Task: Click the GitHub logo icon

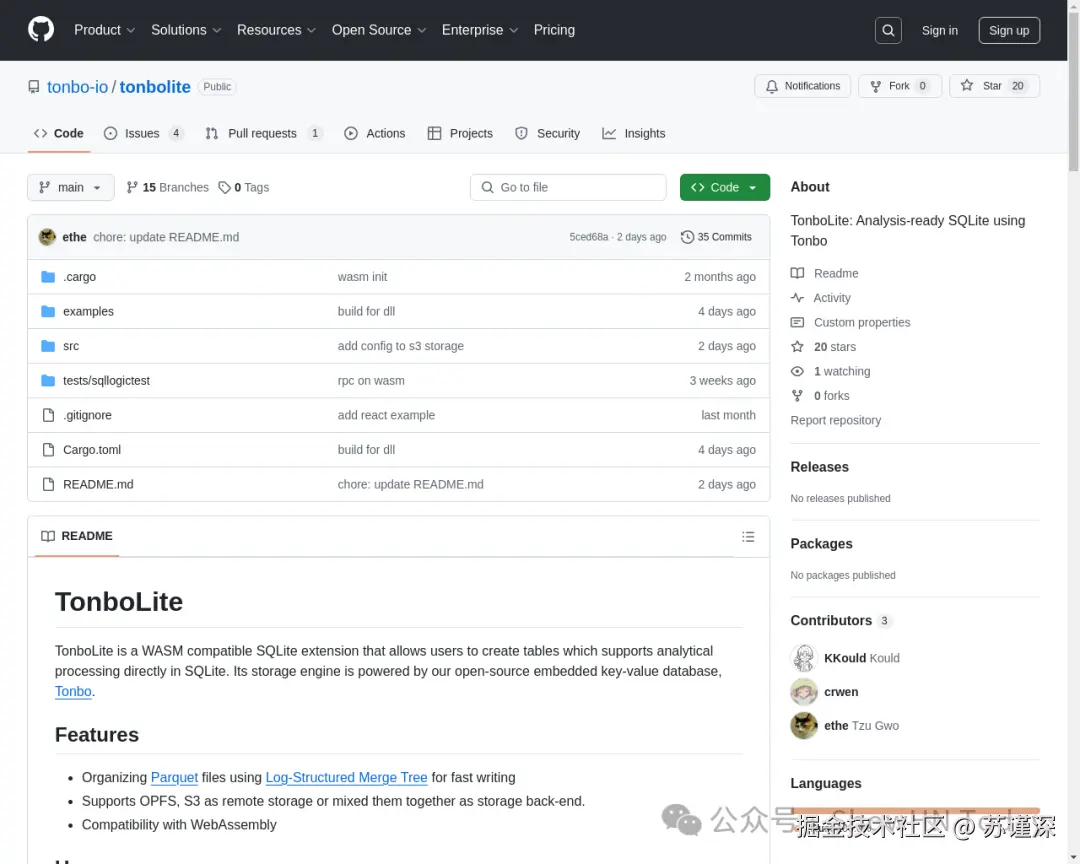Action: (41, 30)
